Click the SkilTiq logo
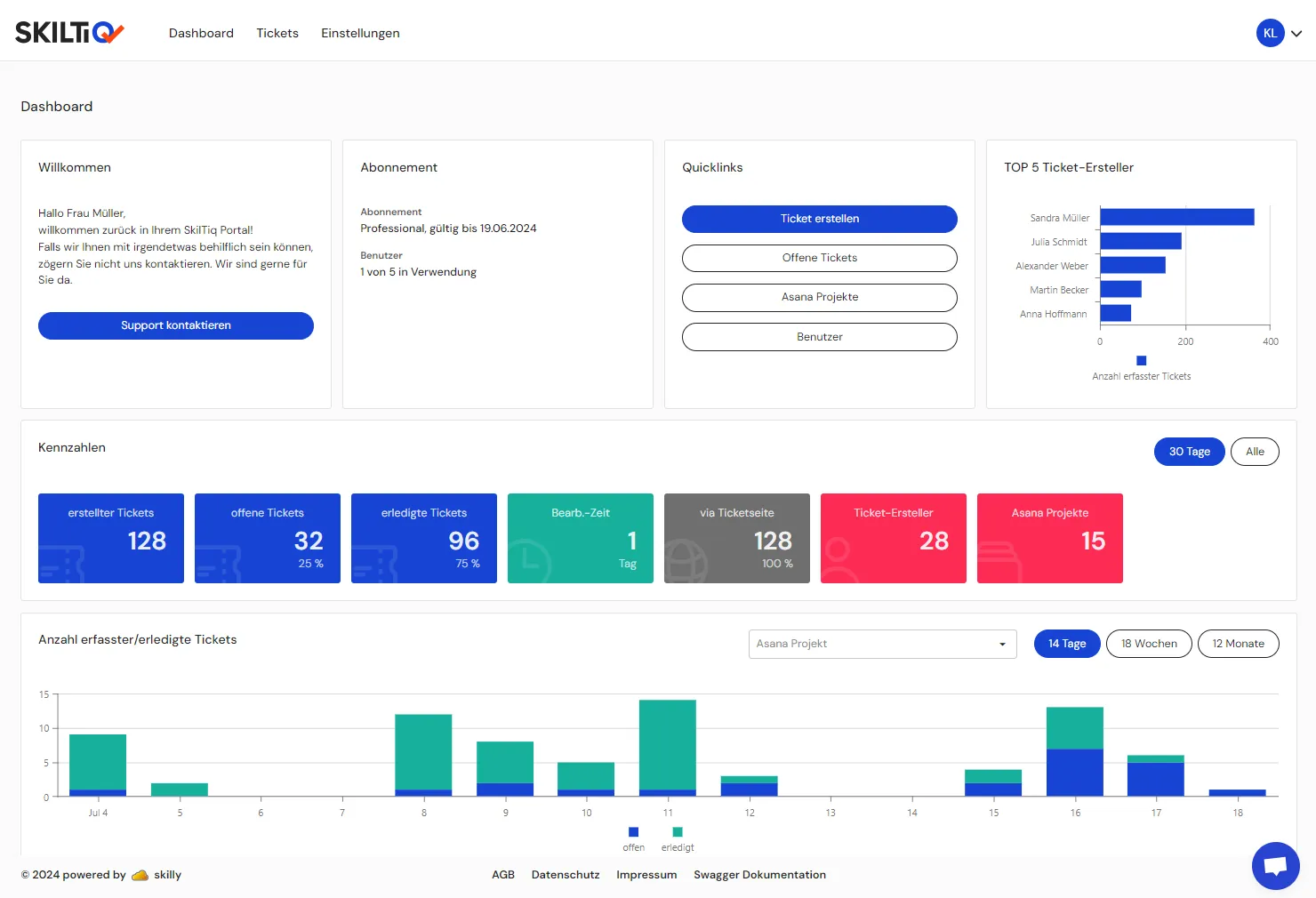This screenshot has height=898, width=1316. 69,33
